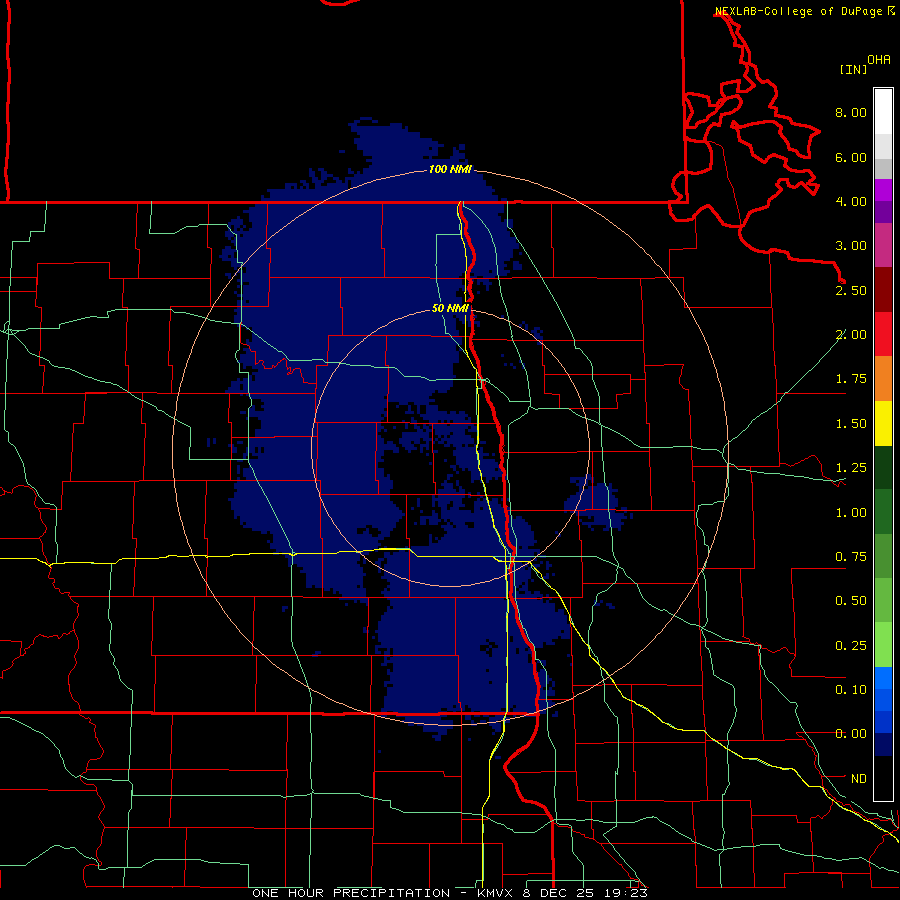Select the 1.25 legend value
Screen dimensions: 900x900
(x=851, y=468)
